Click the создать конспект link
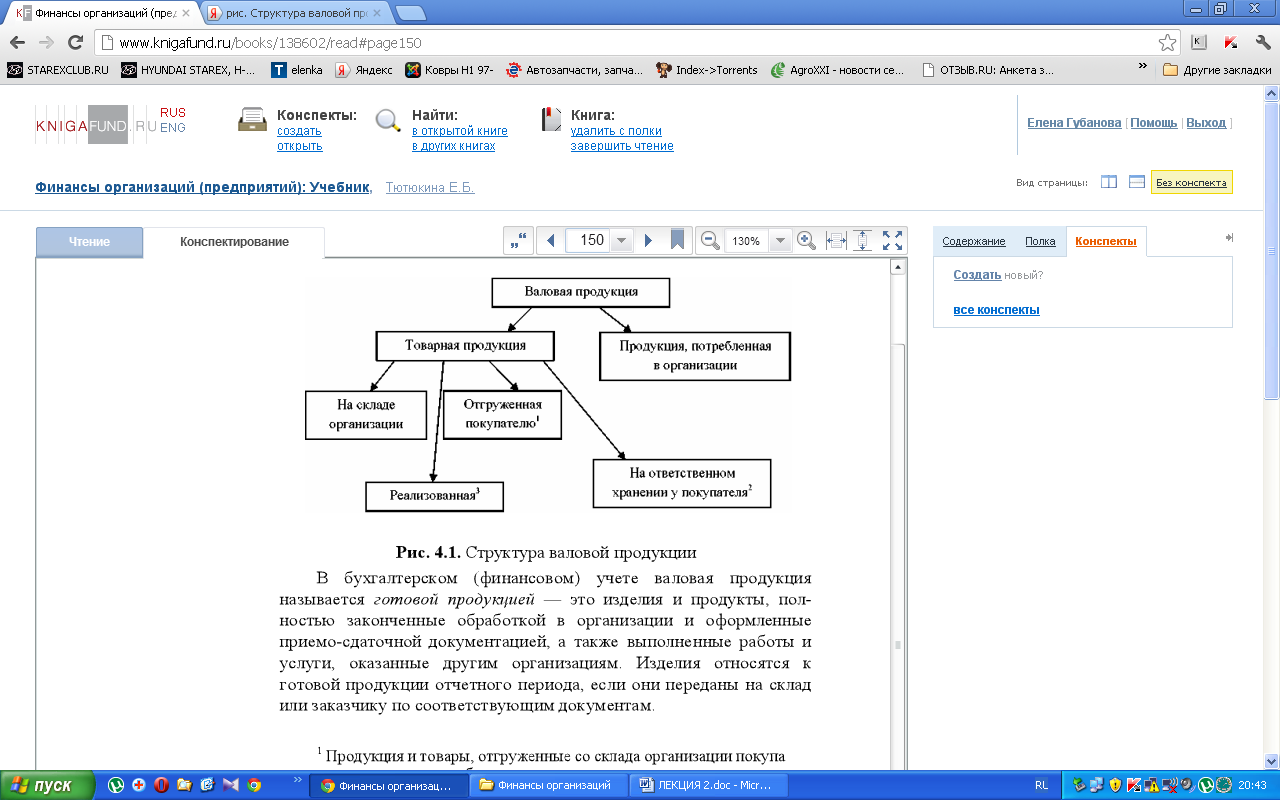This screenshot has width=1280, height=800. point(299,131)
